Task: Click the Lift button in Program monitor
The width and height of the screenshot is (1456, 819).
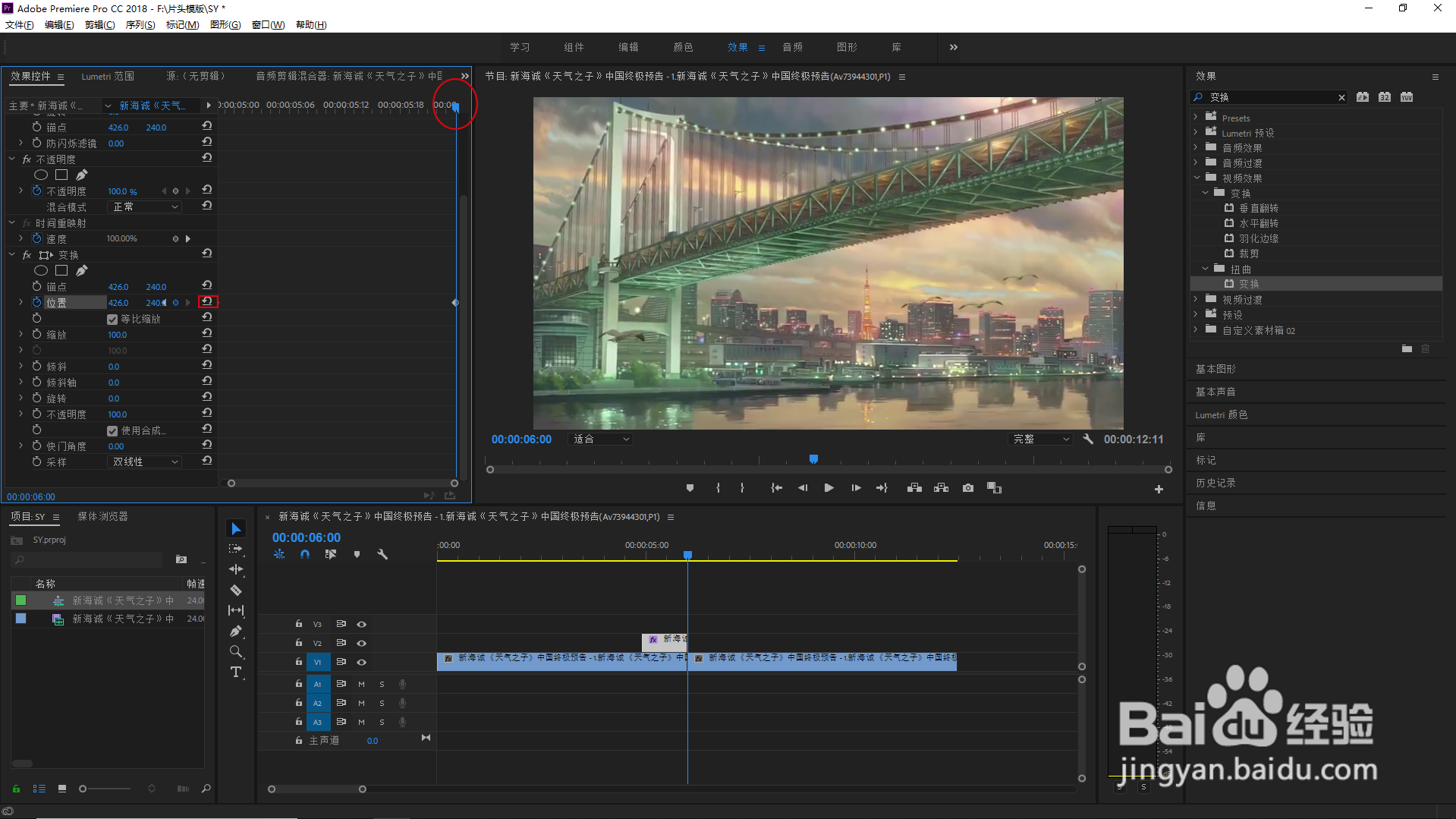Action: click(914, 488)
